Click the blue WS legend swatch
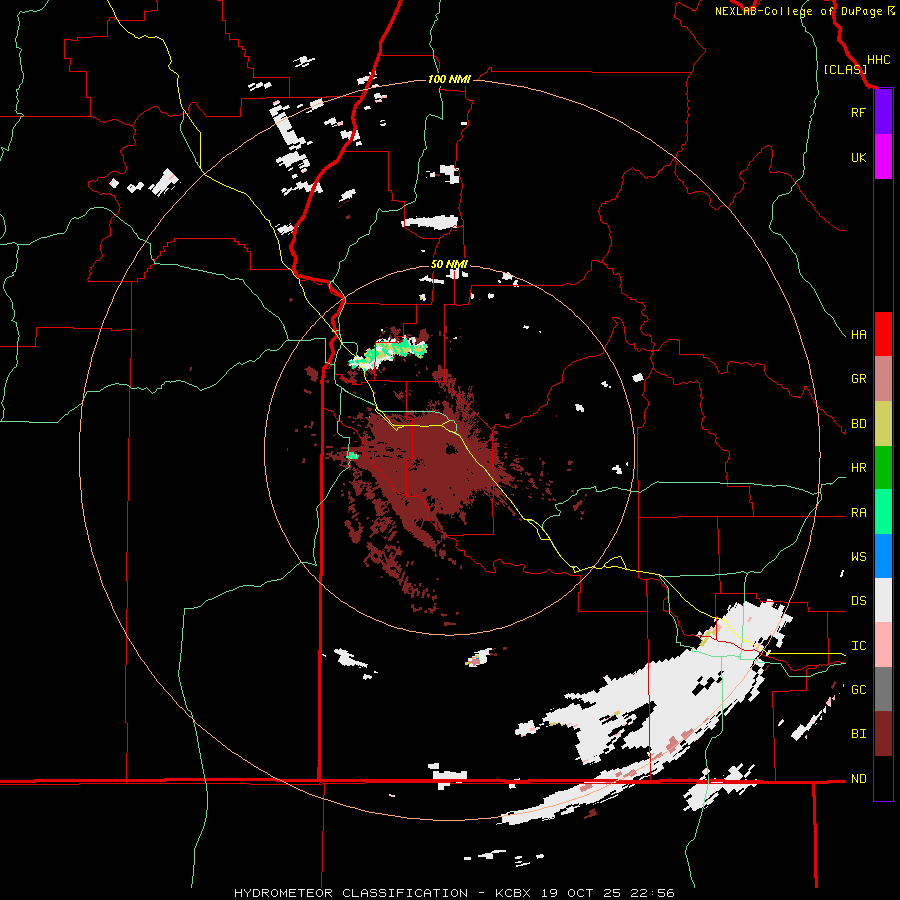900x900 pixels. (x=883, y=556)
